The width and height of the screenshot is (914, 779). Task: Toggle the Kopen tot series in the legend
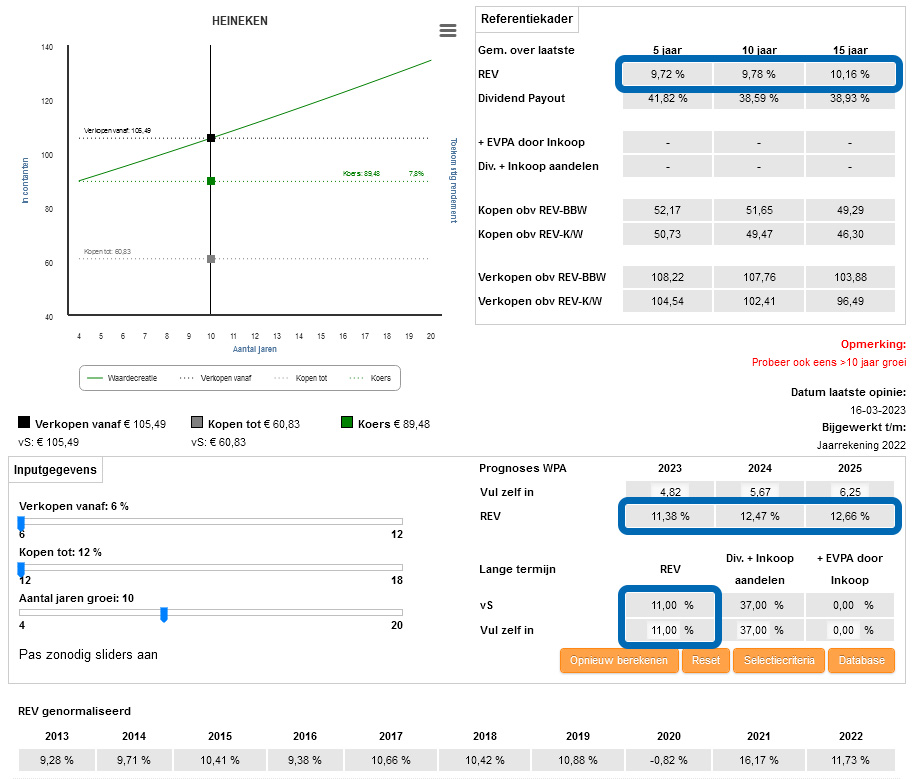coord(301,378)
